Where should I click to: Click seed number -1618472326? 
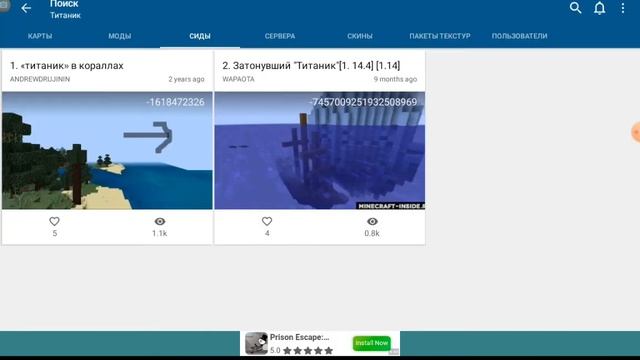tap(176, 102)
